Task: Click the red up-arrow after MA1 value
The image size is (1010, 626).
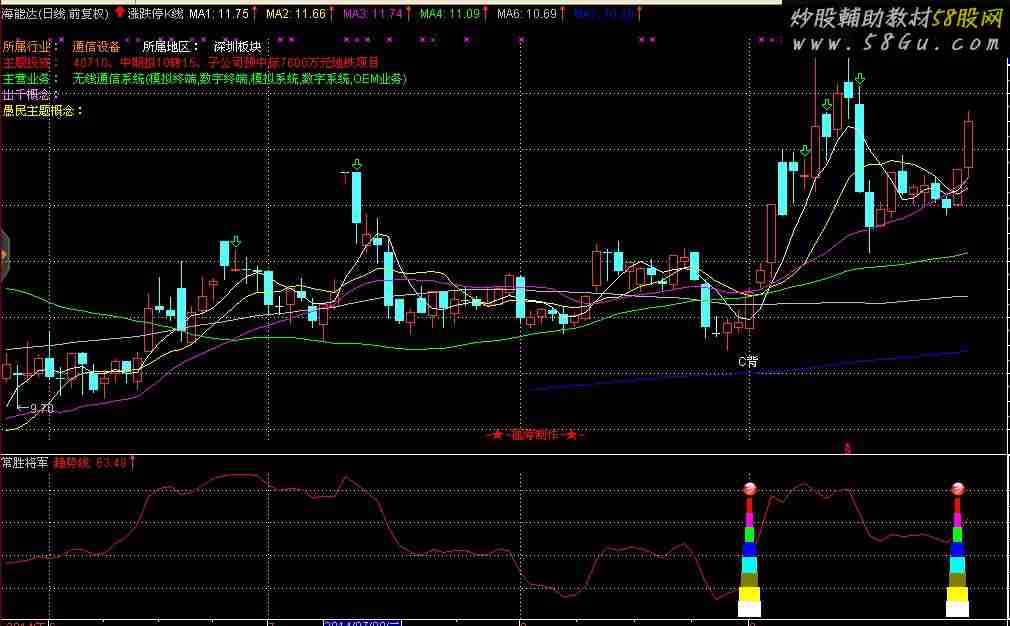Action: 254,14
